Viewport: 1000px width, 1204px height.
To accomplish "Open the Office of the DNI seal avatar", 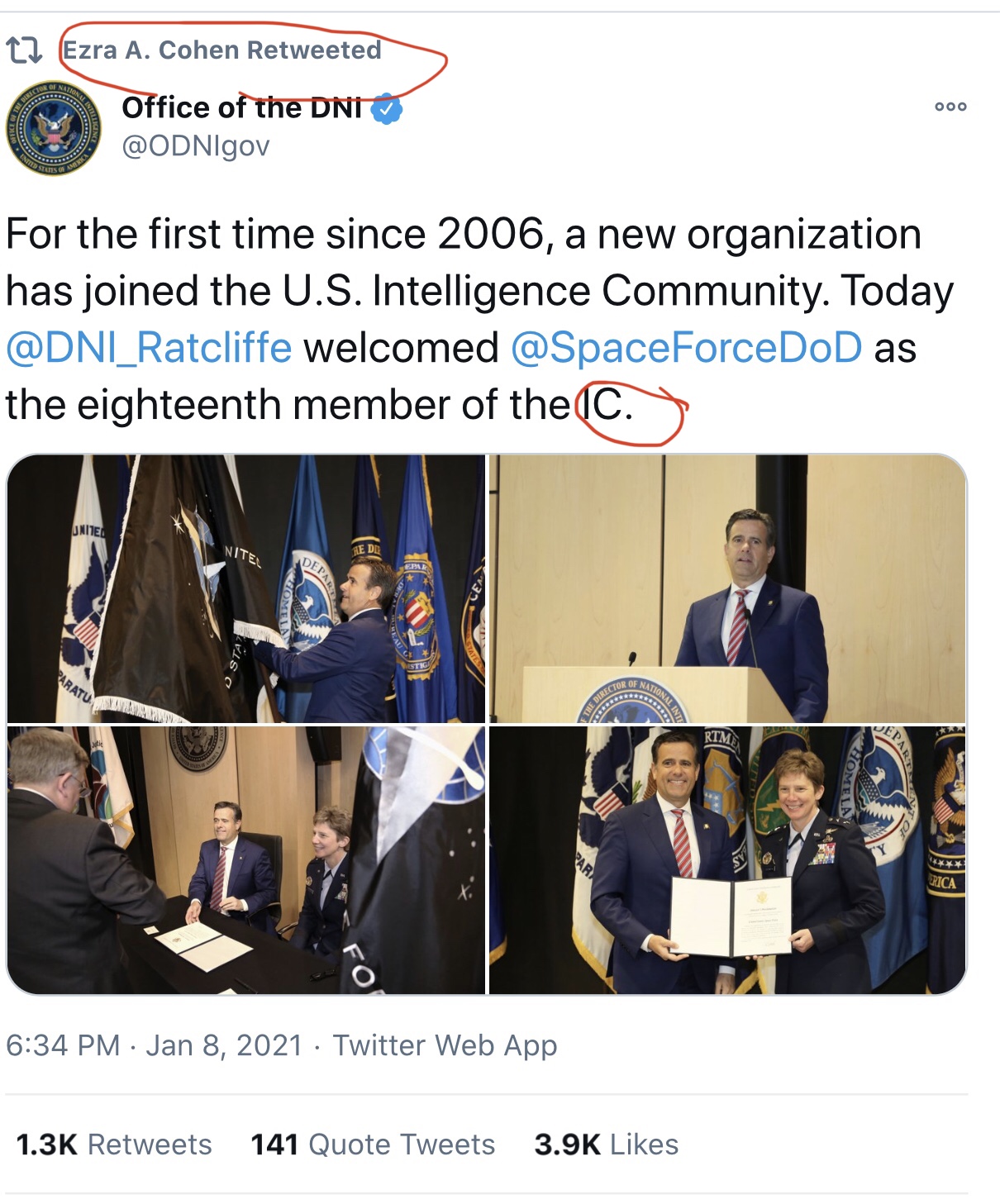I will click(x=54, y=128).
